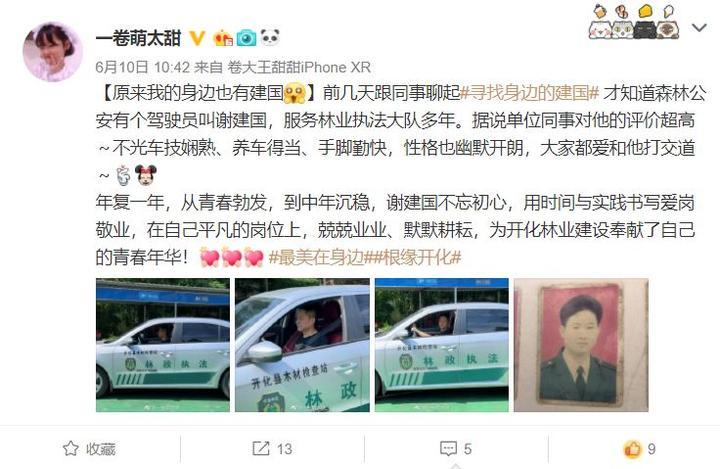Click the panda badge icon

tap(270, 37)
